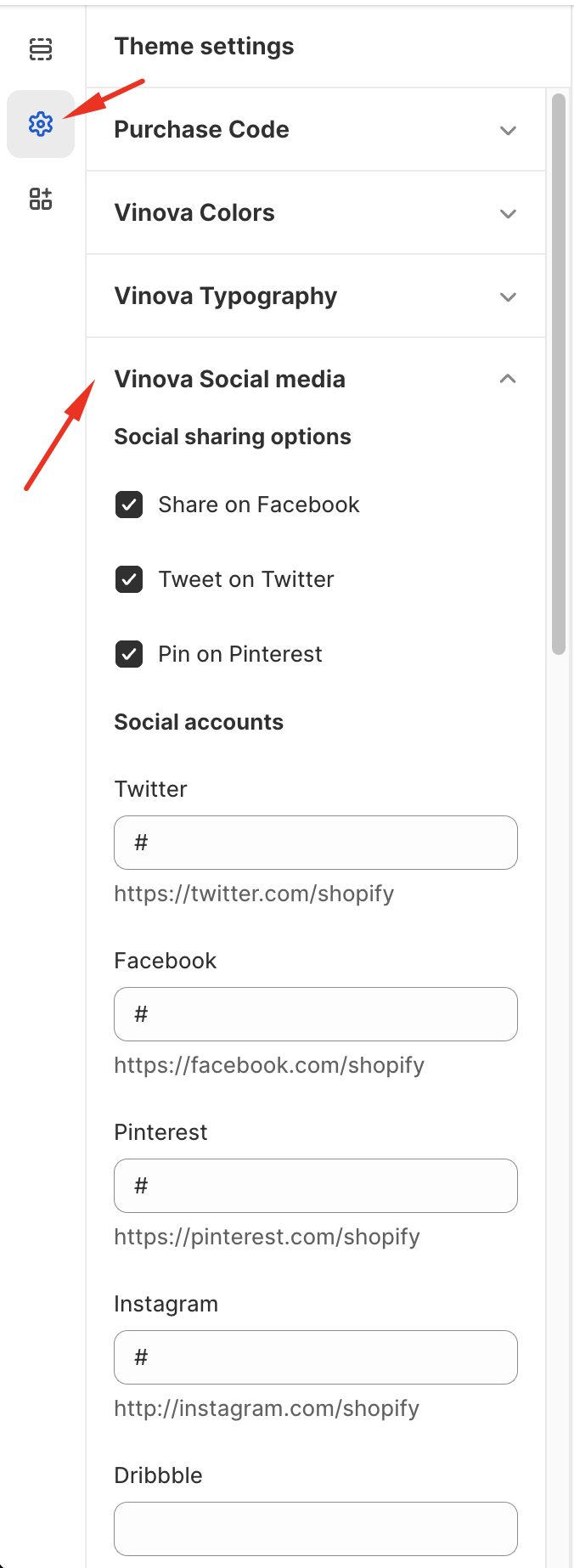
Task: Click the Vinova Typography section heading
Action: click(226, 296)
